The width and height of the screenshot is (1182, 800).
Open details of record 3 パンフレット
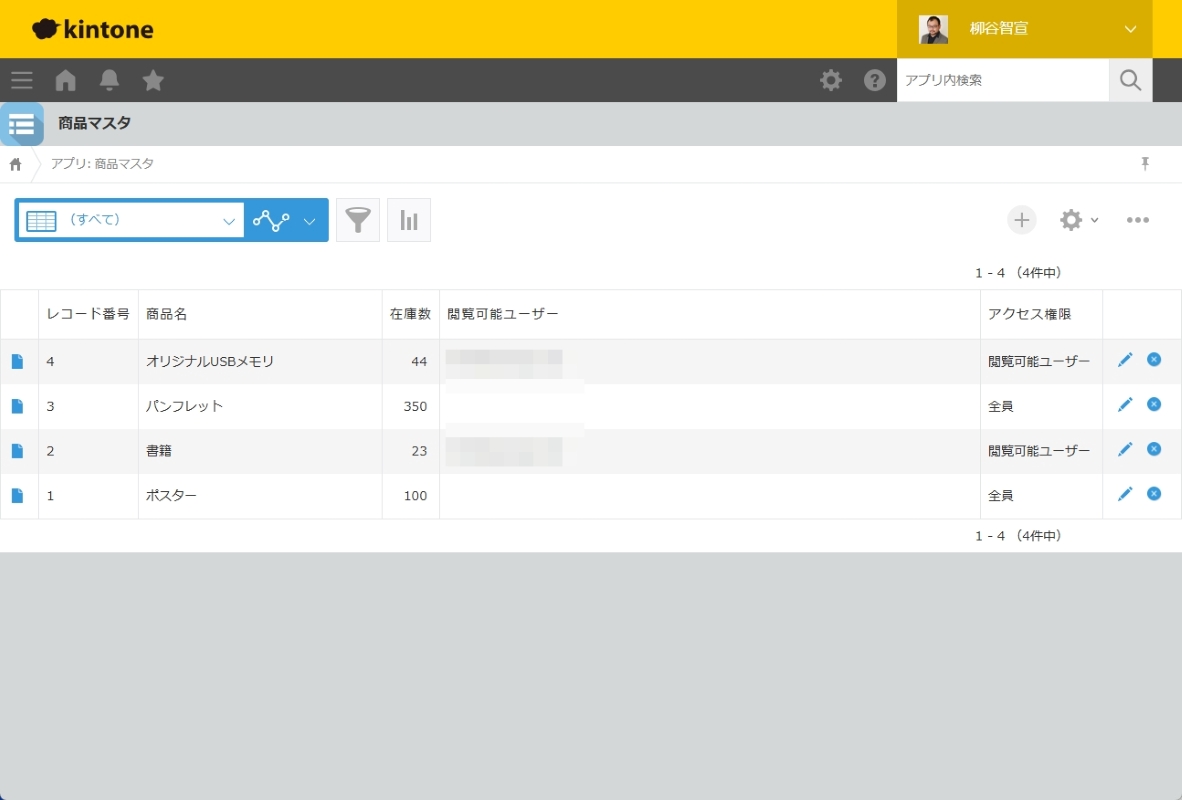pos(17,406)
